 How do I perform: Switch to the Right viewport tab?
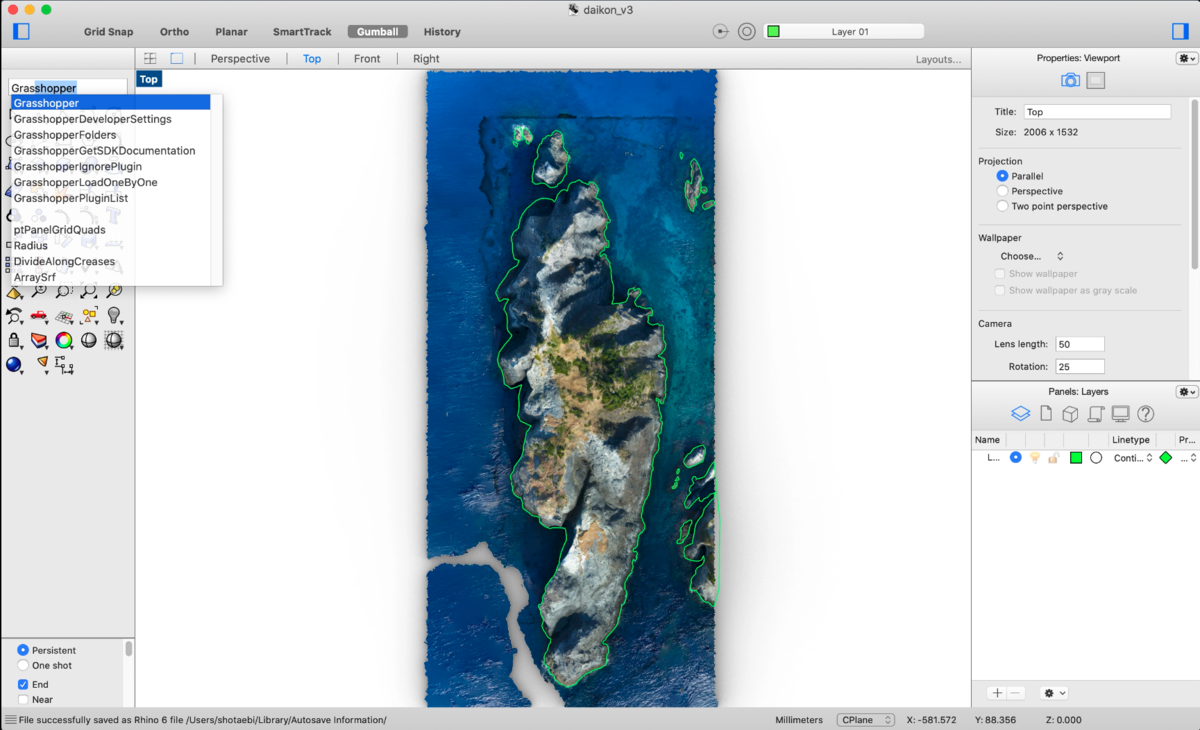click(x=426, y=59)
